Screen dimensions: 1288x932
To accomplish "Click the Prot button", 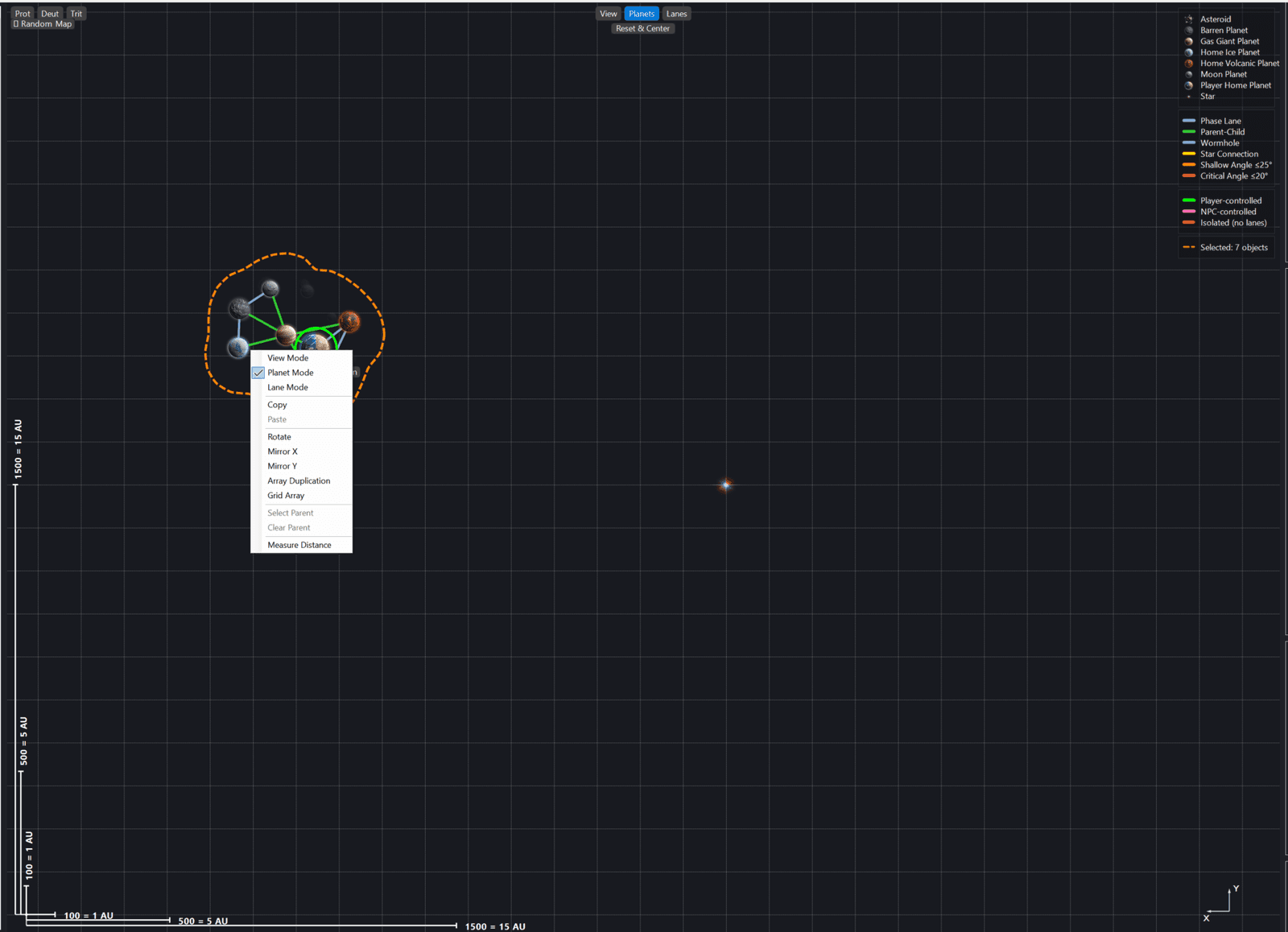I will coord(23,14).
